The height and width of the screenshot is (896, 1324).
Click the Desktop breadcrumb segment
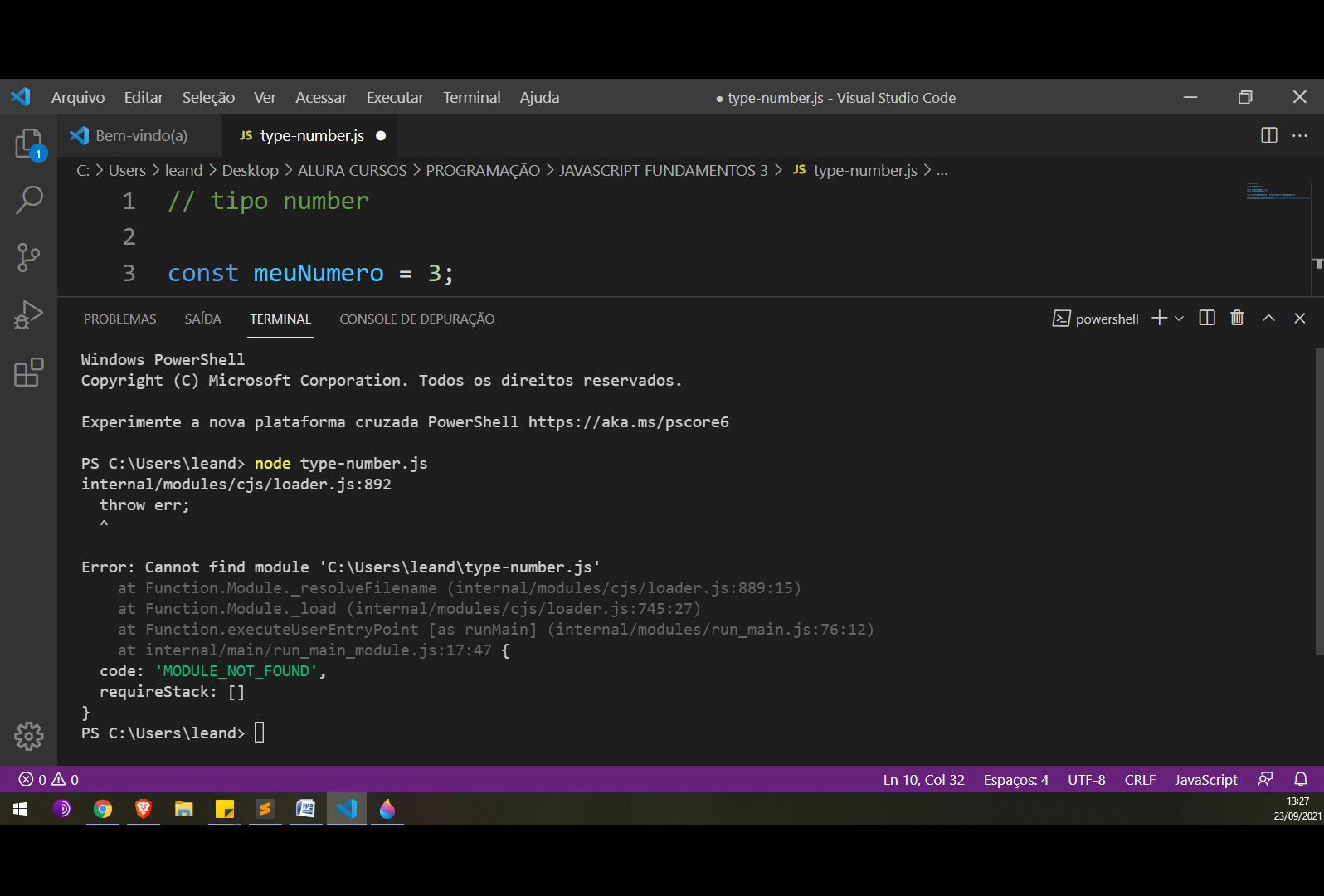pos(250,170)
